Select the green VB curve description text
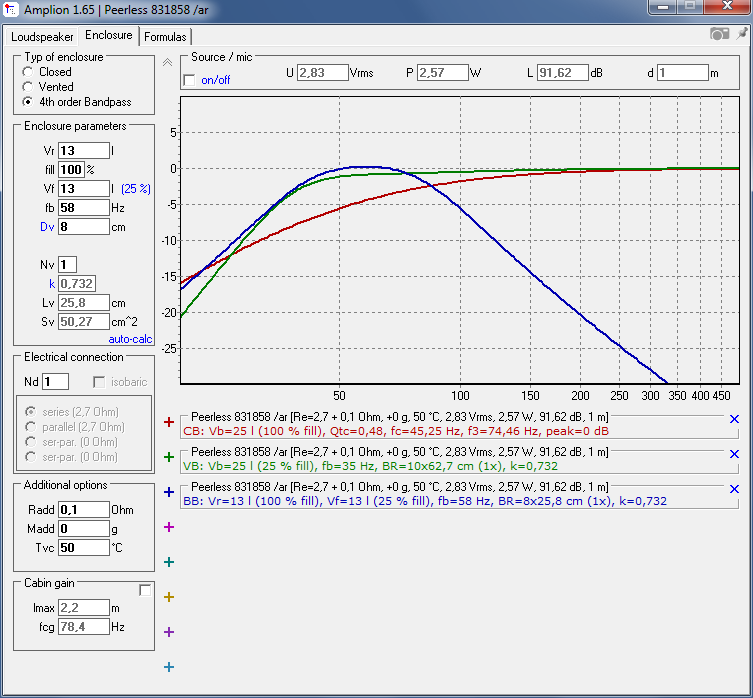 (370, 466)
